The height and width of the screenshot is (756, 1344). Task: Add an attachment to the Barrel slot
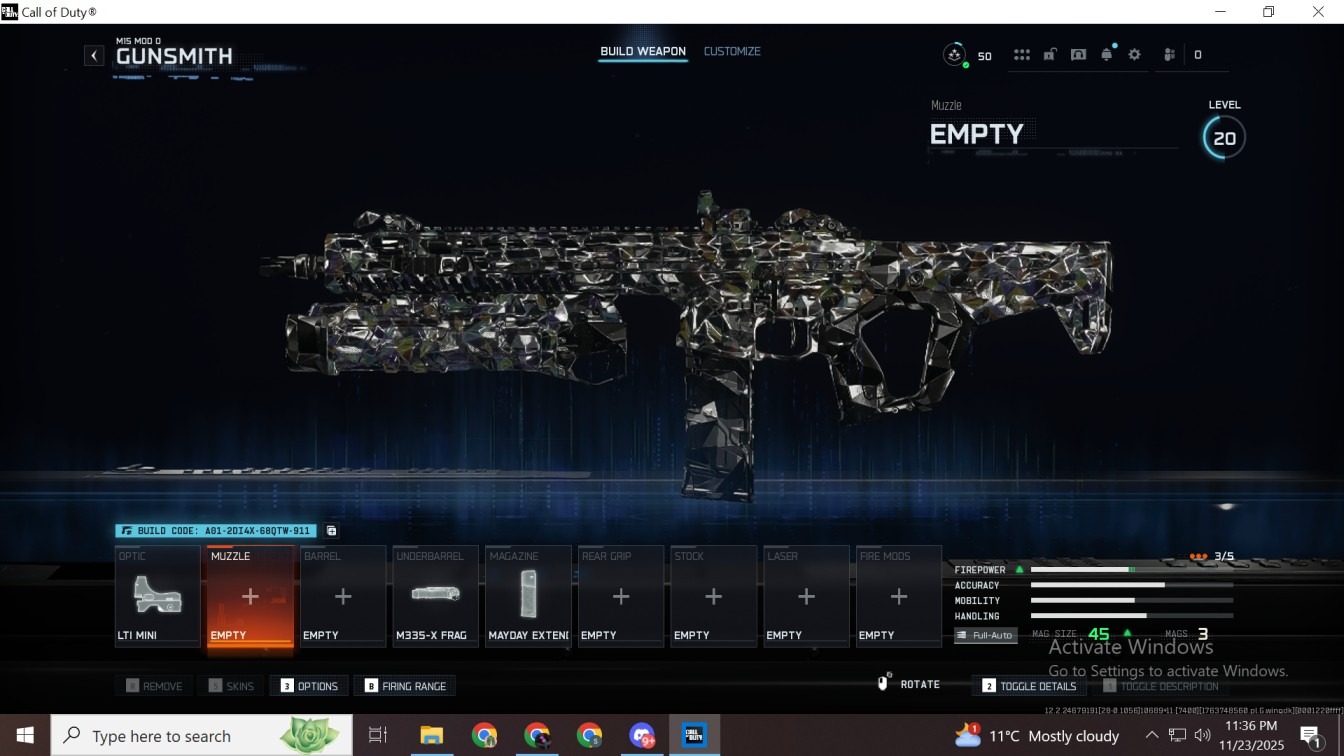[343, 596]
